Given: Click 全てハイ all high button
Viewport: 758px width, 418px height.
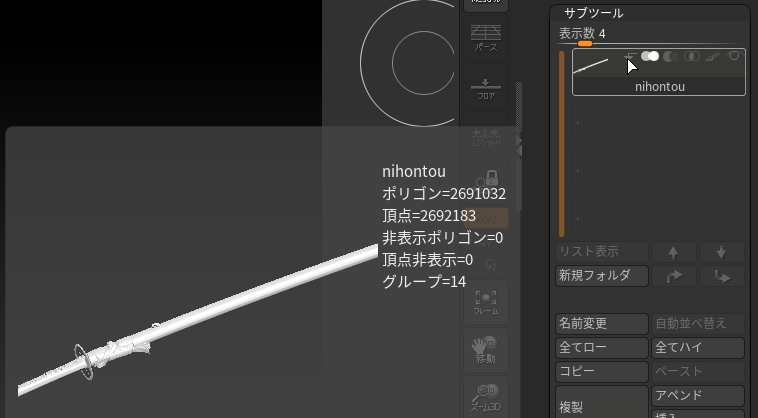Looking at the screenshot, I should [x=698, y=347].
